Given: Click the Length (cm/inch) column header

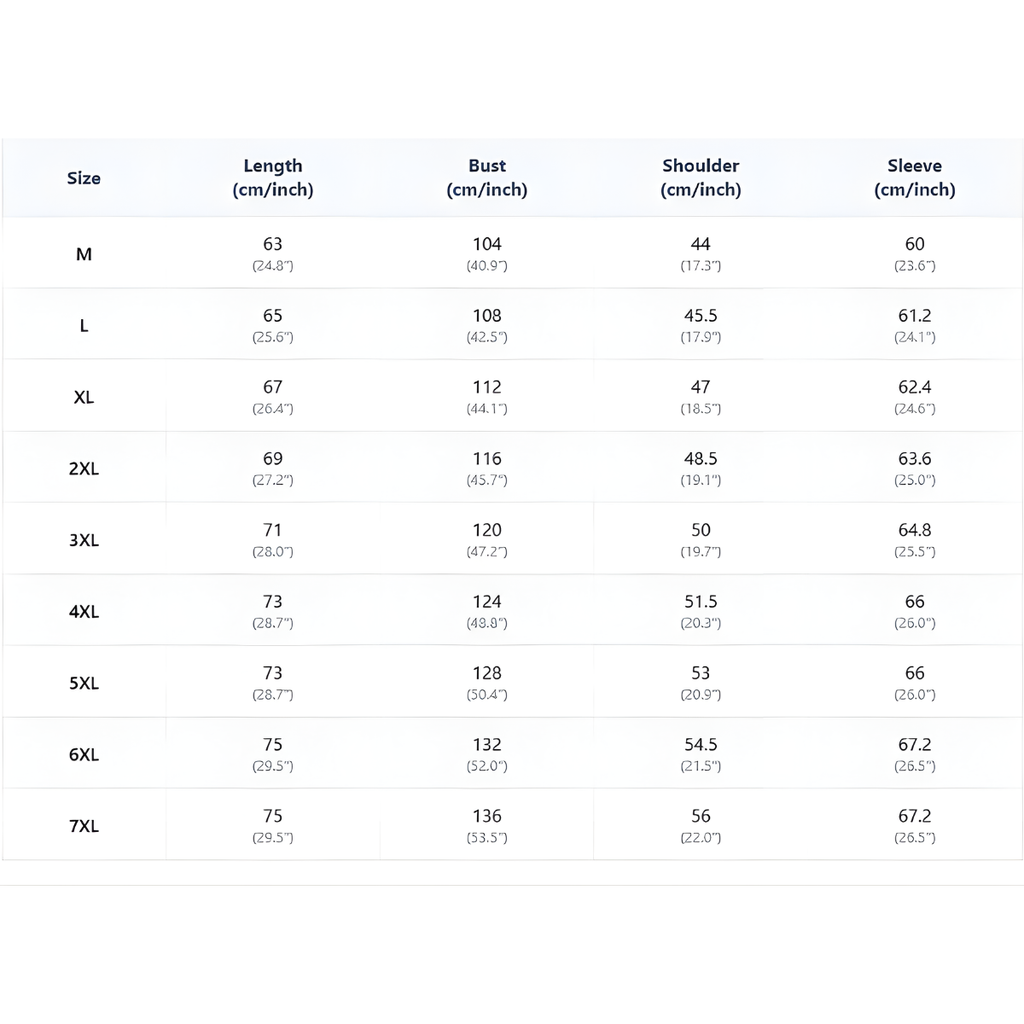Looking at the screenshot, I should tap(273, 178).
